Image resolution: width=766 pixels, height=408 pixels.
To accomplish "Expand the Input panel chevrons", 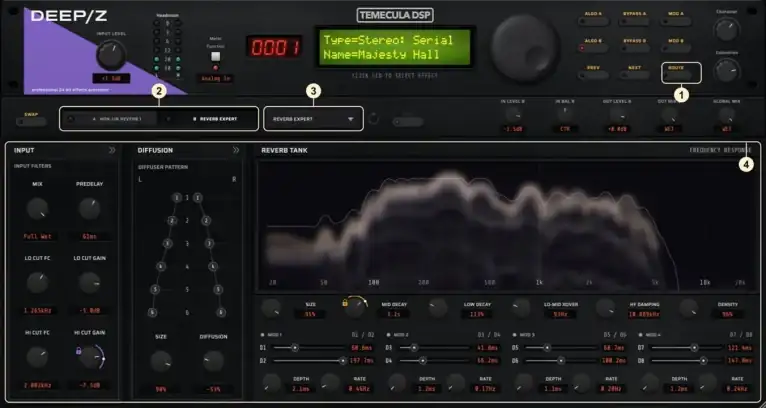I will [x=112, y=150].
